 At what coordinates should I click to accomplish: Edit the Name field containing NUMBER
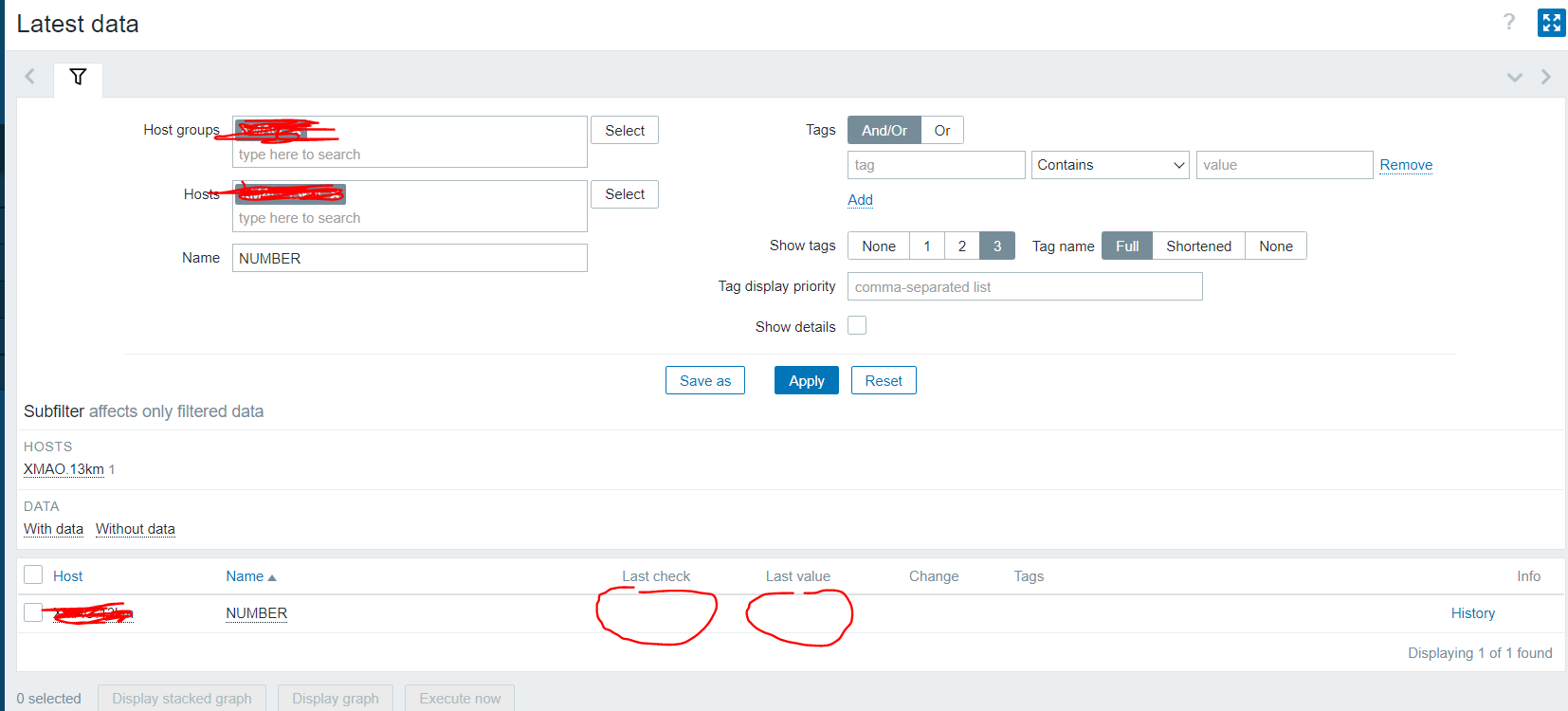(x=410, y=258)
